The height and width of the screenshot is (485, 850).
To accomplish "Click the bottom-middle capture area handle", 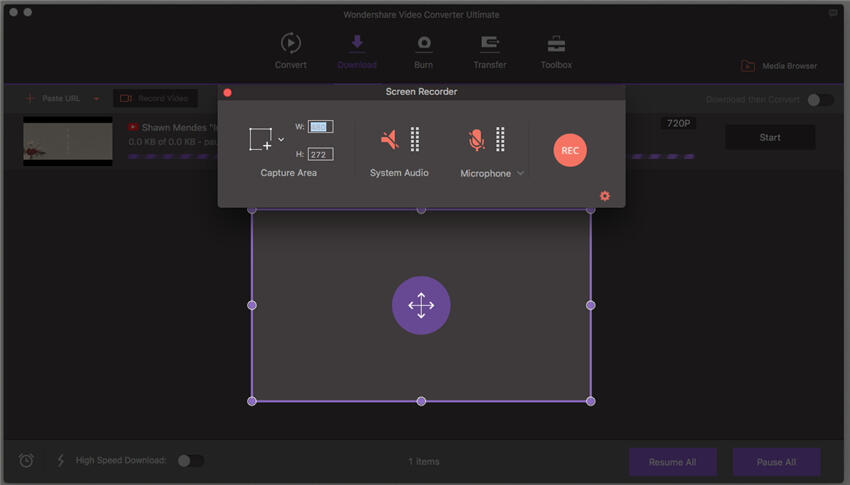I will click(x=421, y=402).
